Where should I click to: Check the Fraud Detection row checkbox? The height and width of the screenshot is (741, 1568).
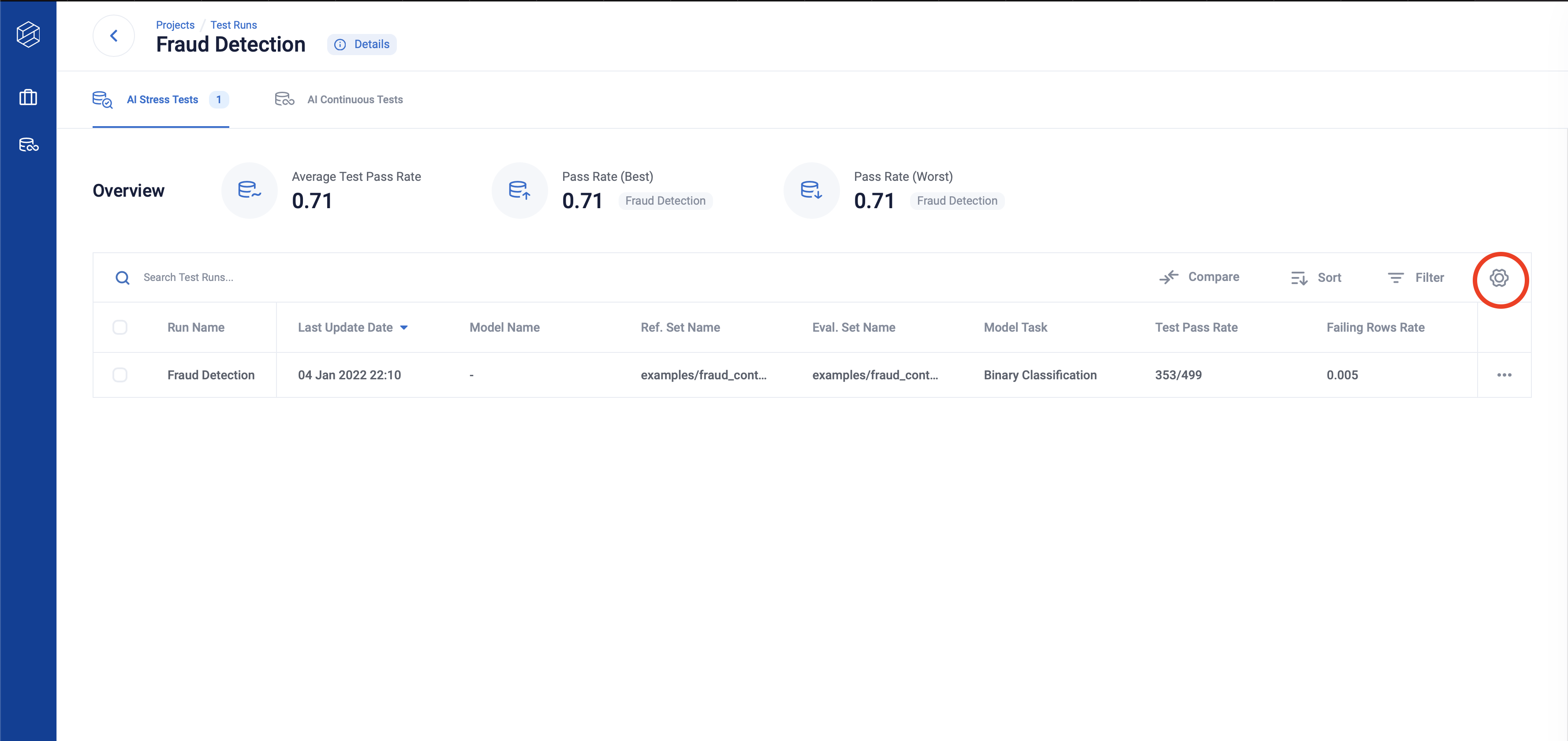120,375
